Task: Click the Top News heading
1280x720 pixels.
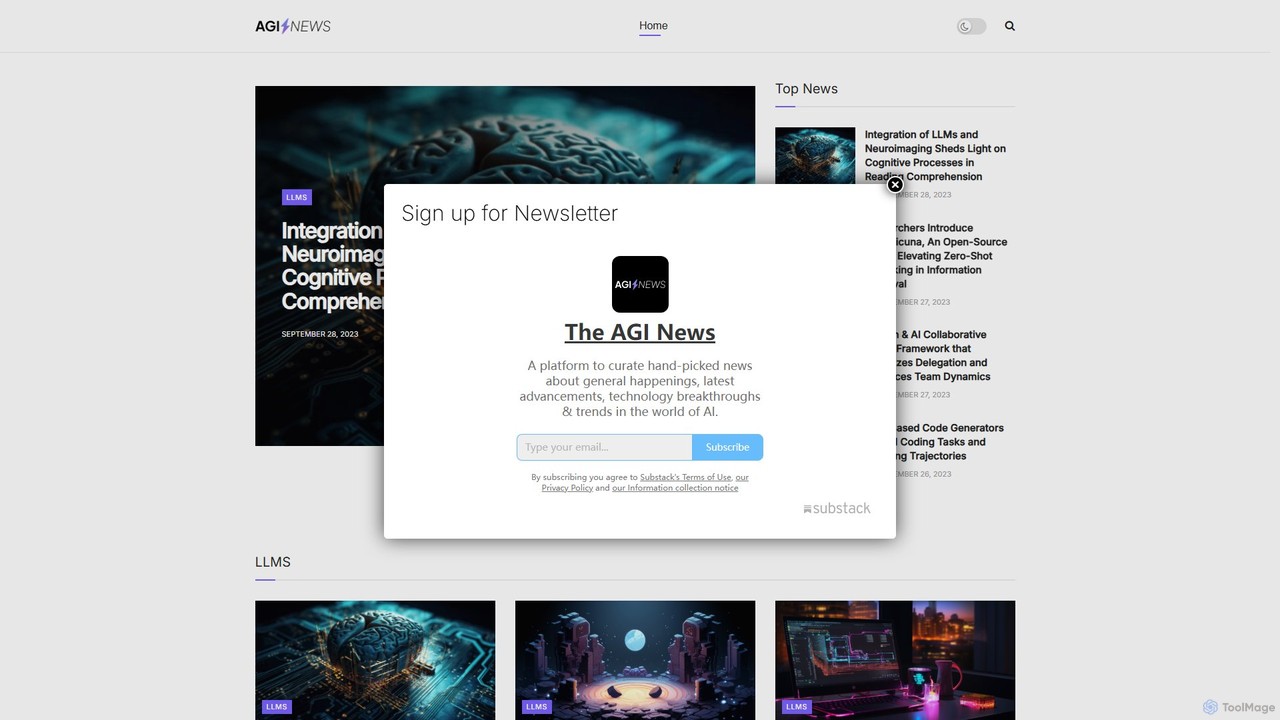Action: pos(806,89)
